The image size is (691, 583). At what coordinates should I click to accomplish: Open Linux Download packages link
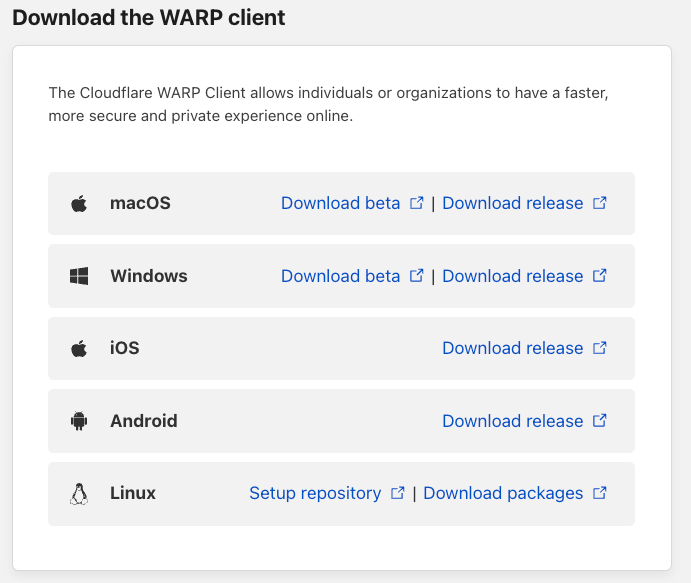pyautogui.click(x=503, y=493)
